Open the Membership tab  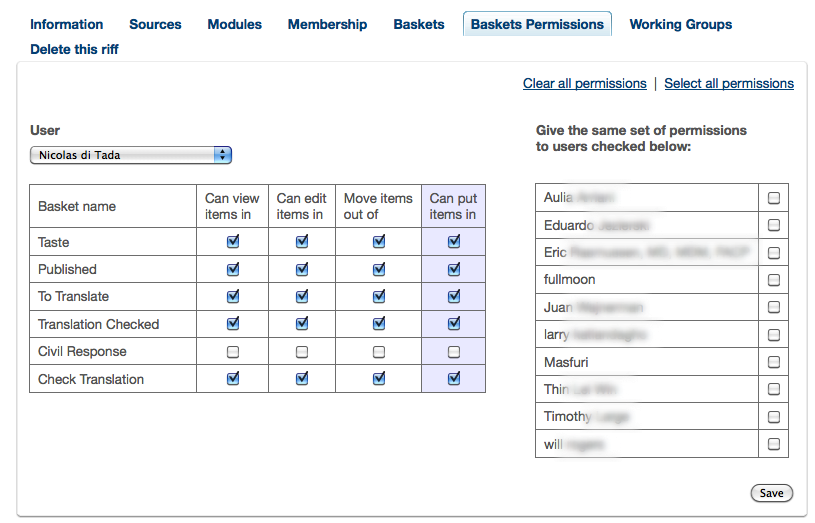(x=327, y=24)
